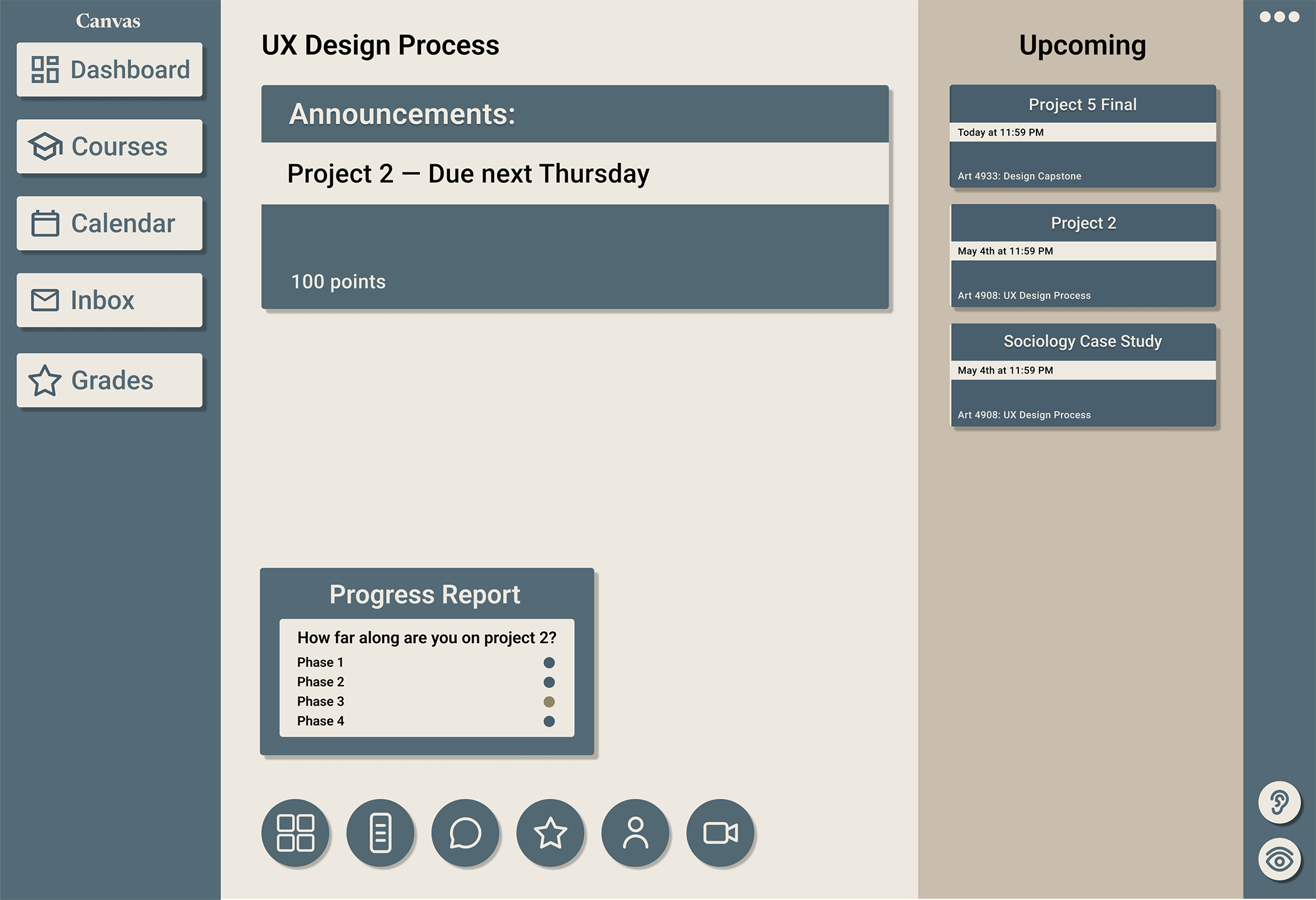Viewport: 1316px width, 900px height.
Task: Click the grid modules round icon
Action: 295,833
